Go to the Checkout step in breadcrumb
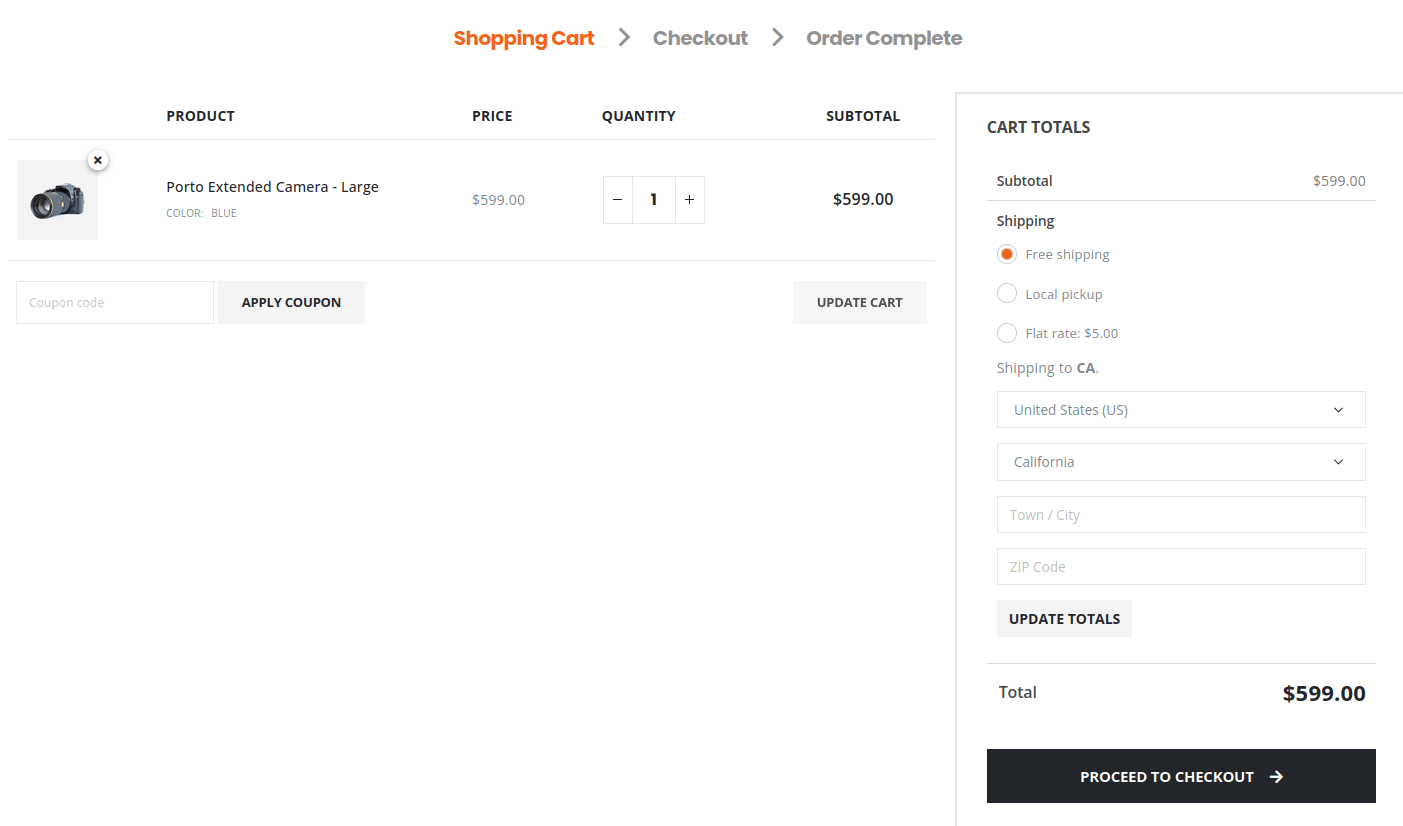 pos(700,37)
